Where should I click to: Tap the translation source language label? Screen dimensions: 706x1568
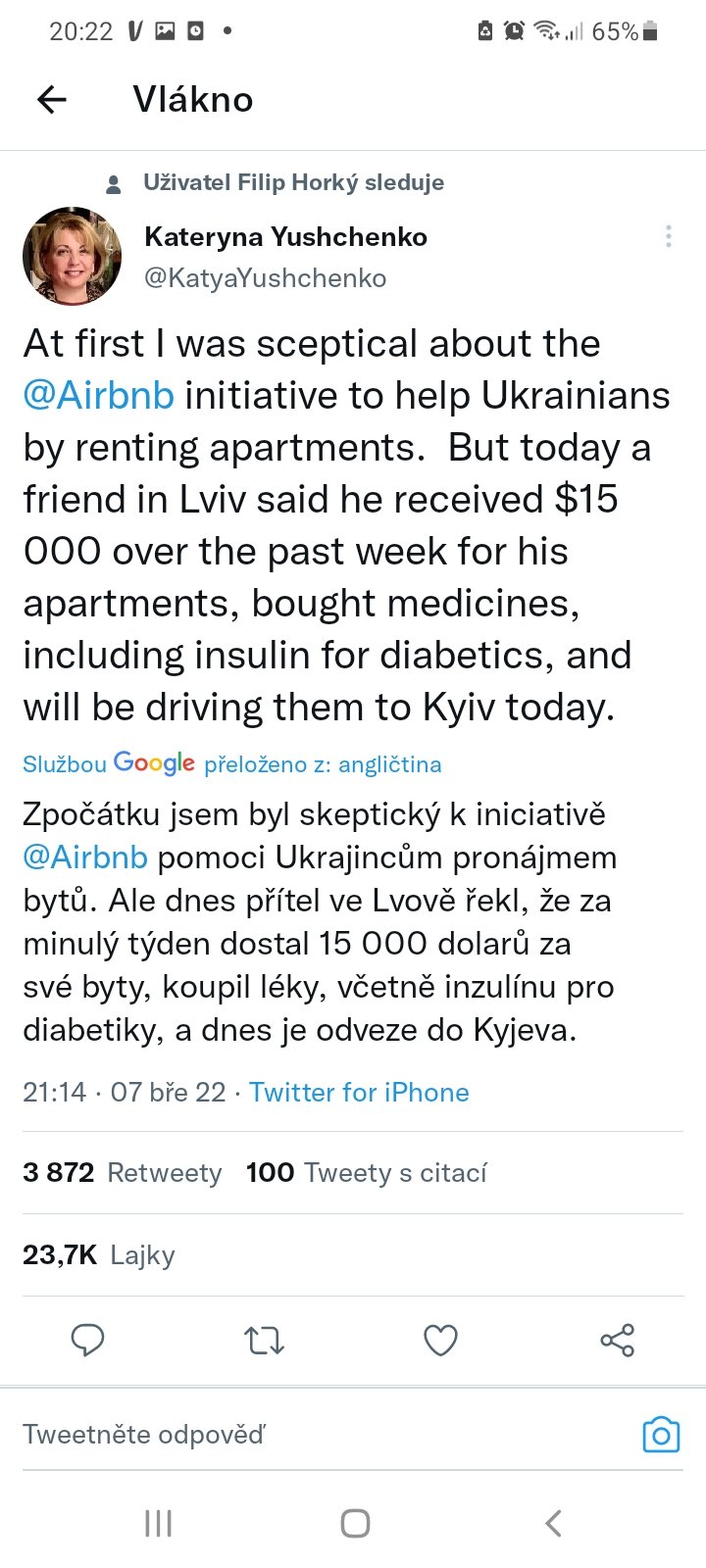coord(323,764)
